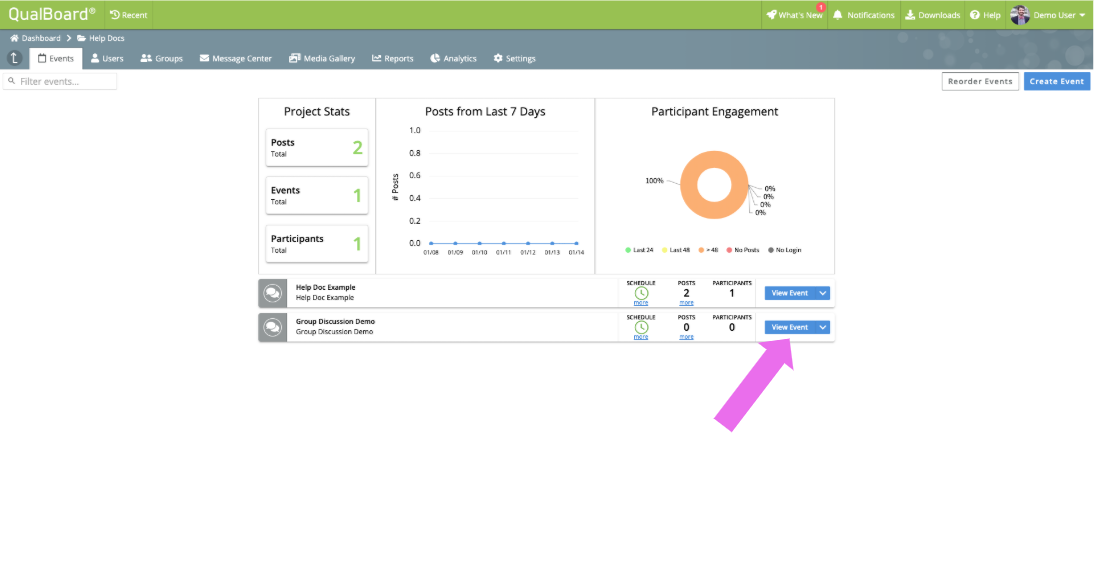Toggle the No Posts legend item

tap(743, 250)
